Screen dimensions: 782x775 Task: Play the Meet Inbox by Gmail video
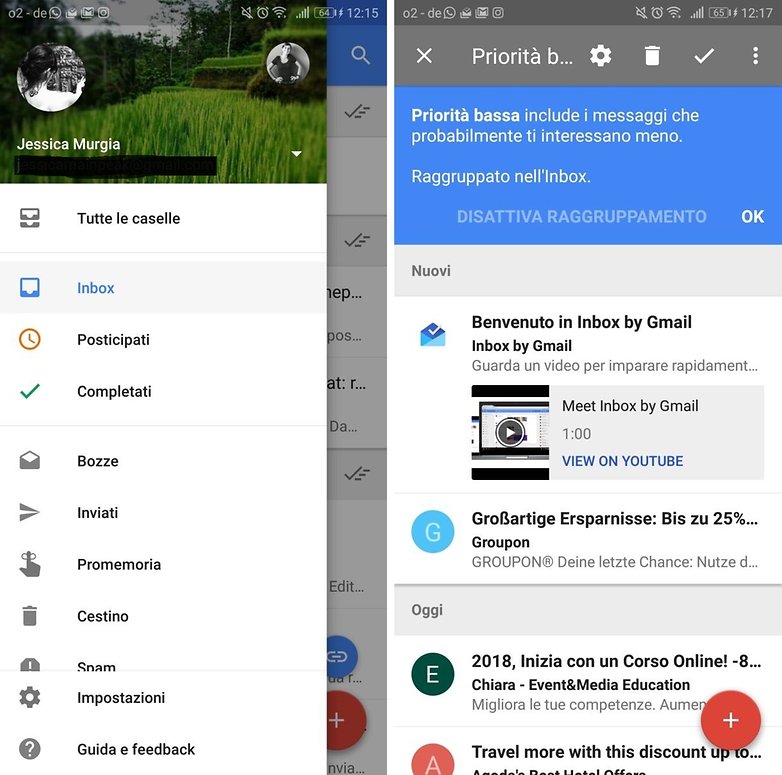(510, 432)
